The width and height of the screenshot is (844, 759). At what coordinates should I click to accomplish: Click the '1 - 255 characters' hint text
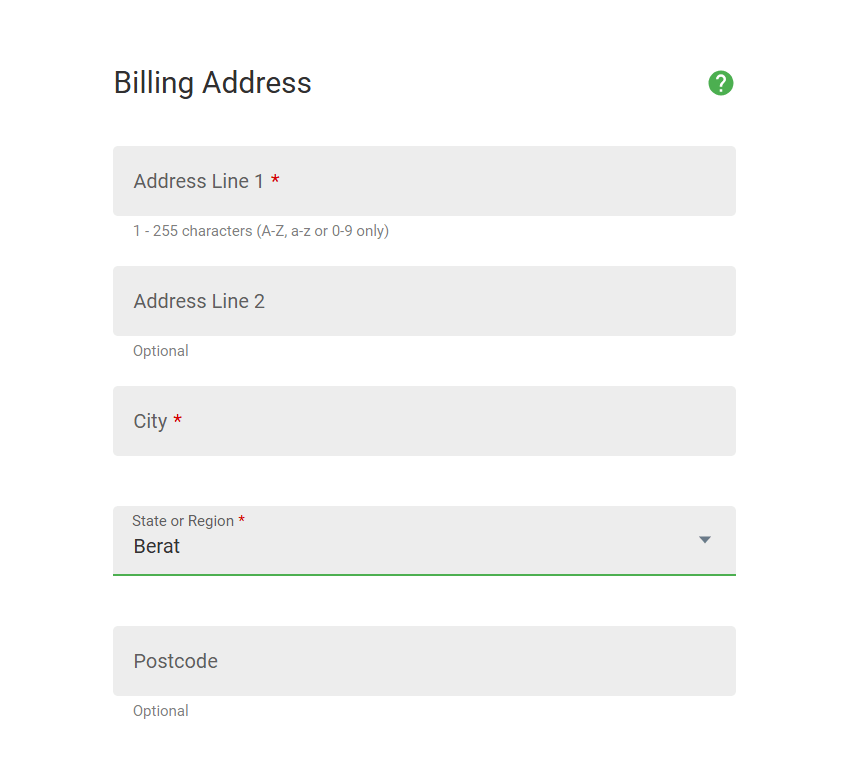(261, 231)
